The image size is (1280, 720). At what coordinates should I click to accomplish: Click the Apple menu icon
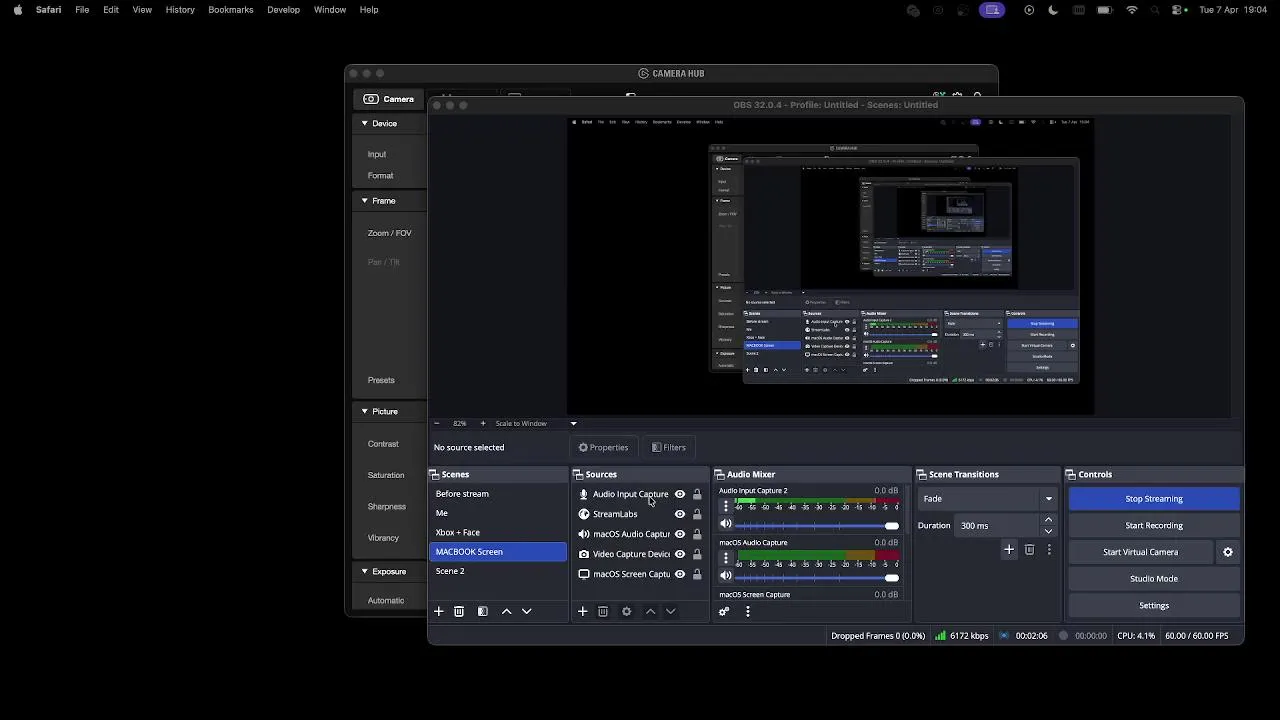17,10
